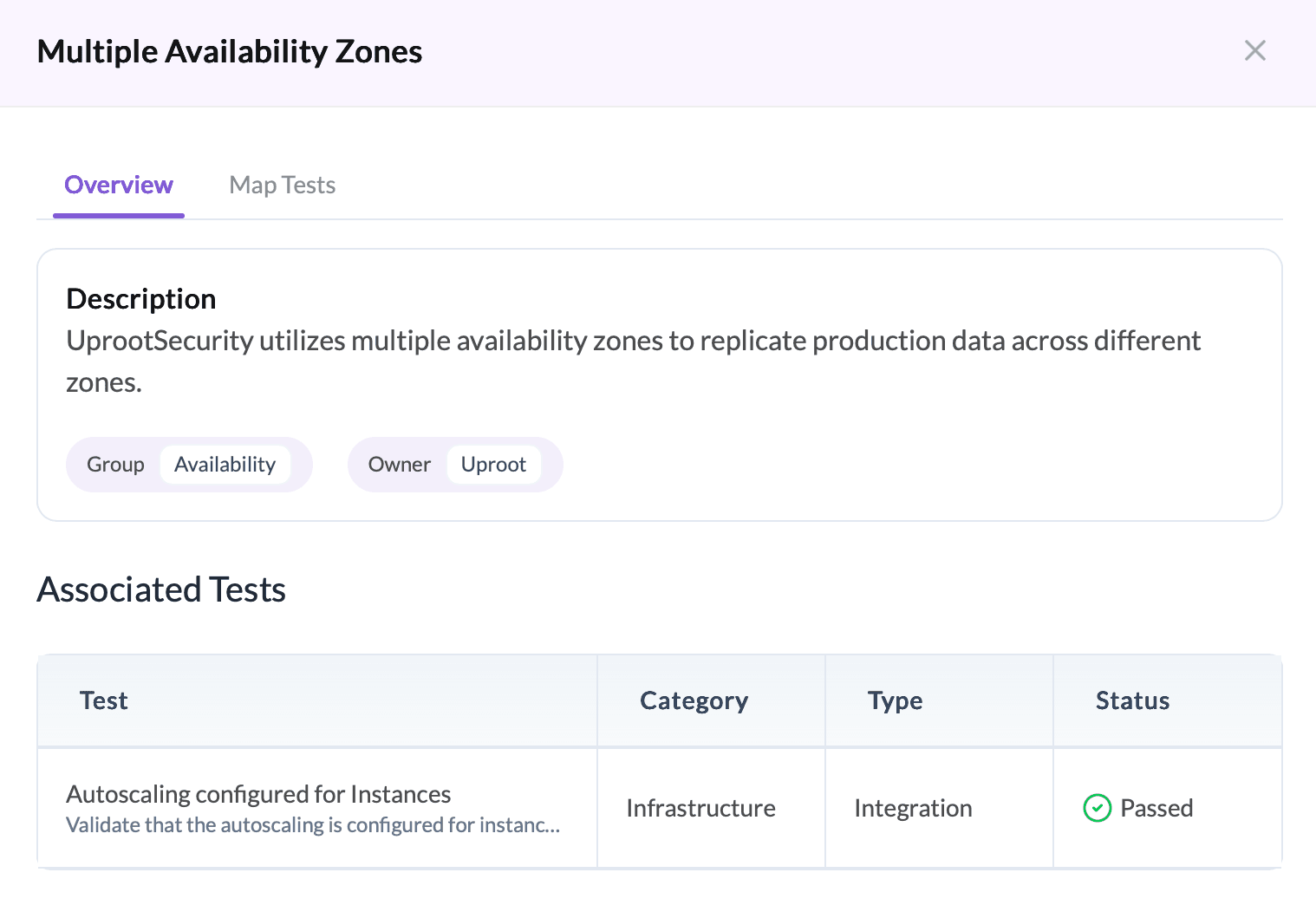This screenshot has width=1316, height=905.
Task: Click the Infrastructure category cell
Action: 700,808
